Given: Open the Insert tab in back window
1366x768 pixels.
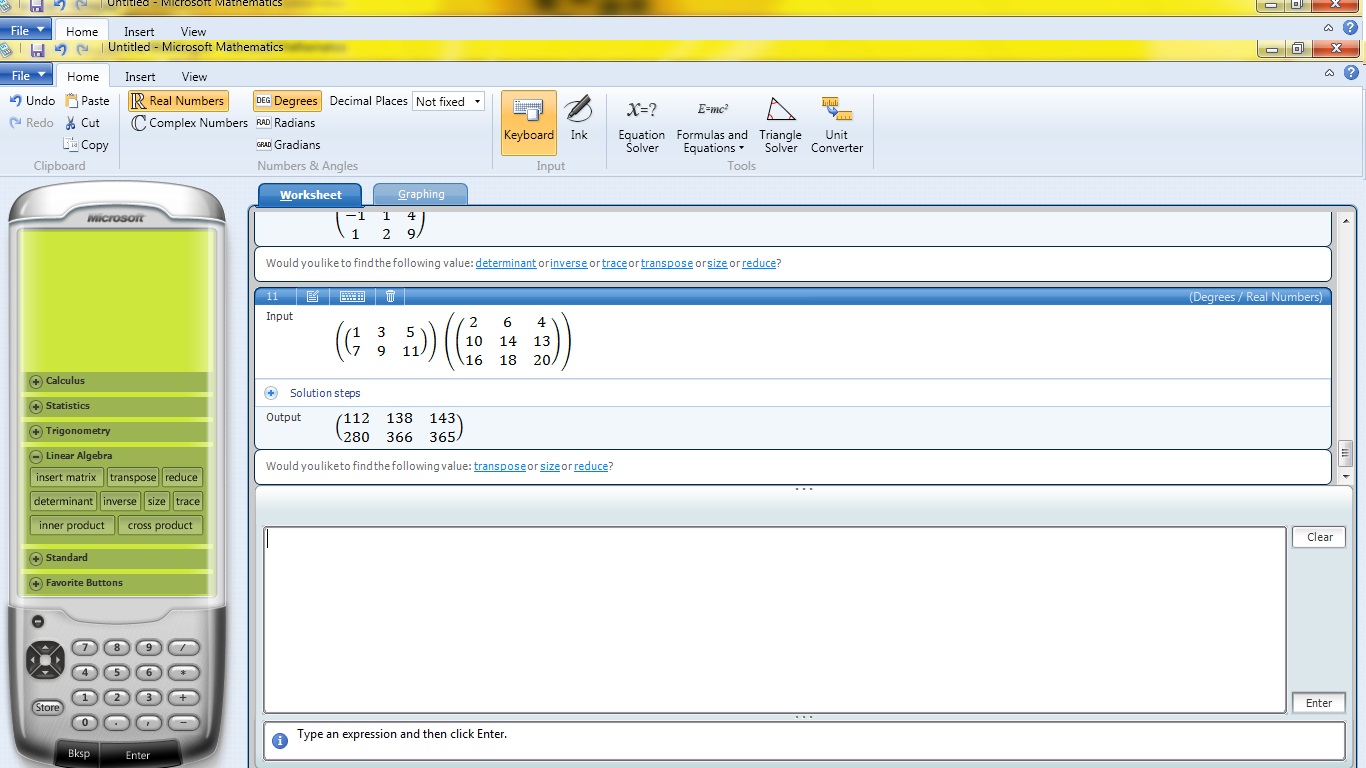Looking at the screenshot, I should (139, 31).
